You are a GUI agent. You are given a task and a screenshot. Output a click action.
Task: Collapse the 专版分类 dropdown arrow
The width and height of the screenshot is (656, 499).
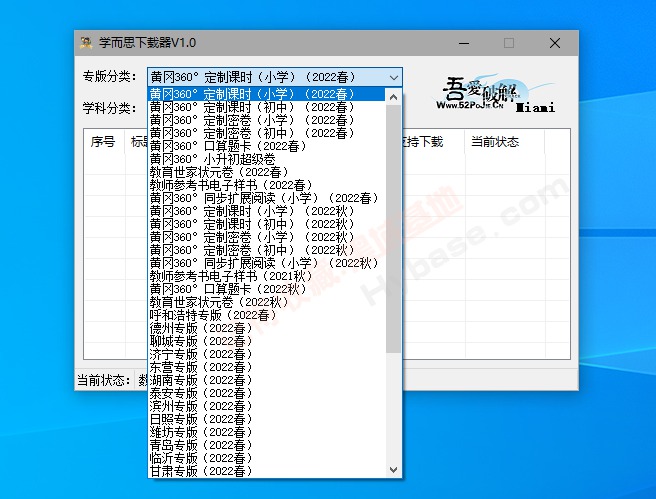click(393, 77)
